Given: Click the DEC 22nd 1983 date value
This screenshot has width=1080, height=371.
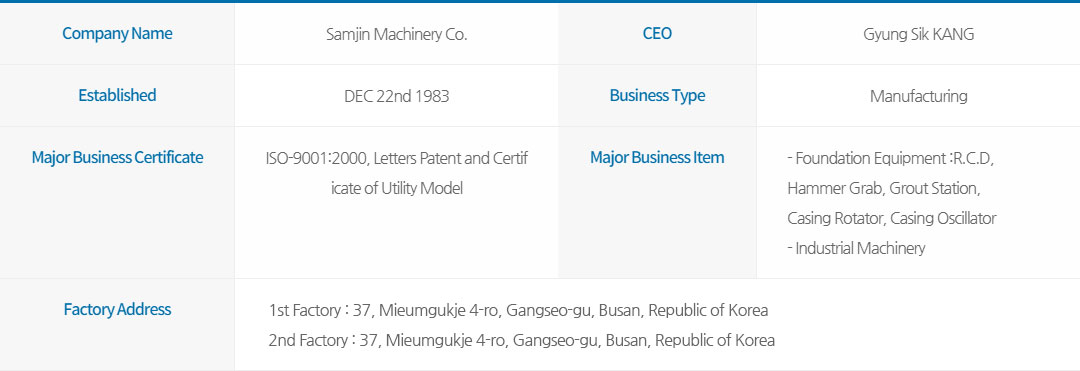Looking at the screenshot, I should (397, 96).
